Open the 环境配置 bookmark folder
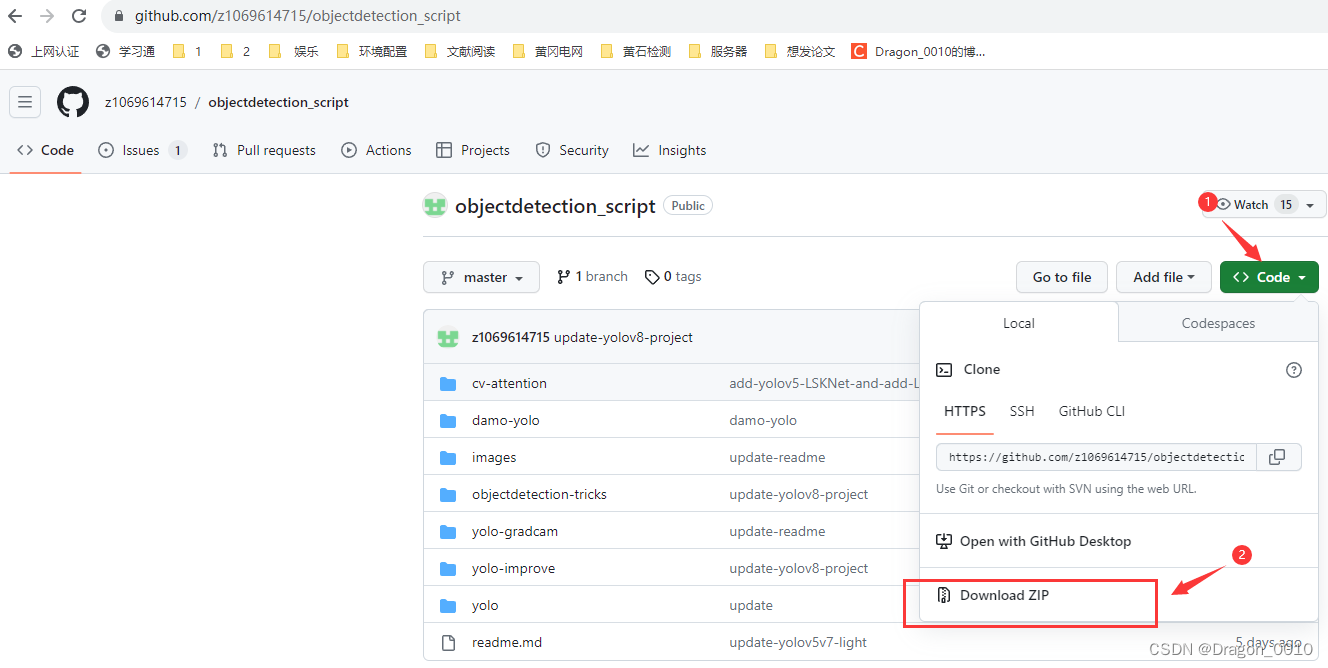The height and width of the screenshot is (668, 1328). point(372,51)
